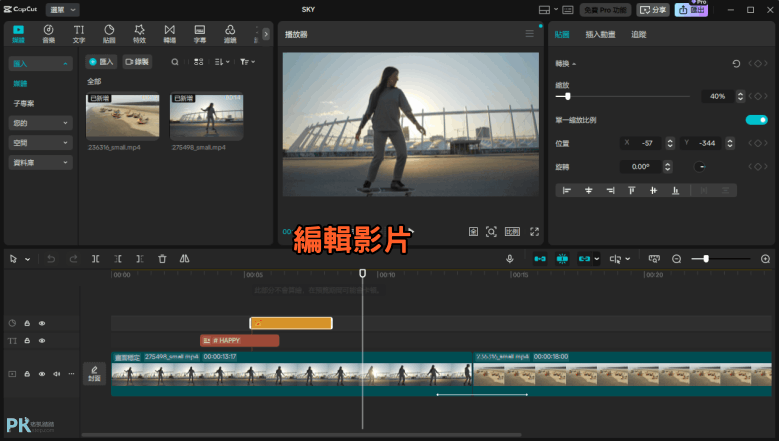Open the selection tool mode dropdown arrow
This screenshot has height=441, width=779.
tap(28, 259)
